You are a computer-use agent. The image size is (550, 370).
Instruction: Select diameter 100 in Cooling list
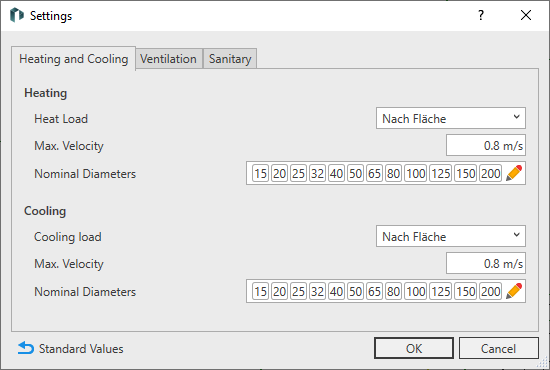416,291
